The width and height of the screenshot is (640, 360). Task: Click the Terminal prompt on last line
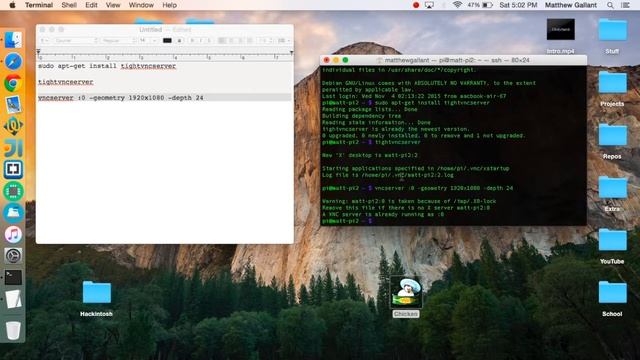(x=347, y=221)
